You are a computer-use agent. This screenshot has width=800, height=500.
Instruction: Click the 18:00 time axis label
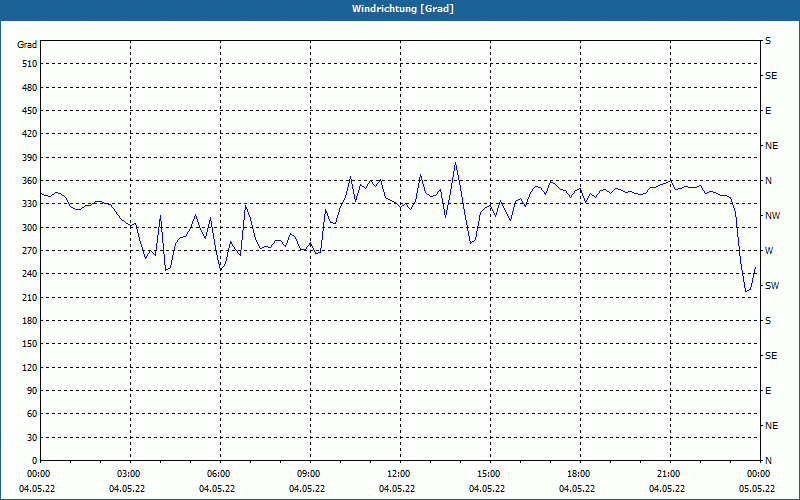[x=579, y=474]
